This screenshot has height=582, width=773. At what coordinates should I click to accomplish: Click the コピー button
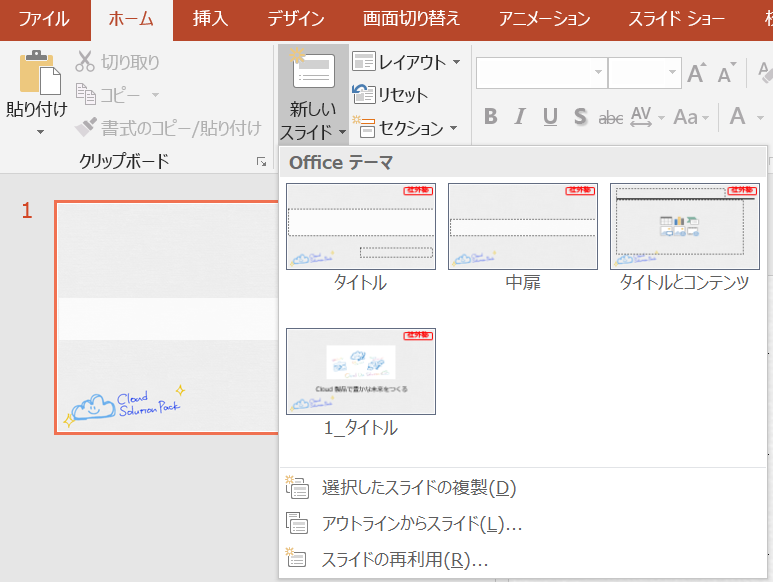coord(108,95)
